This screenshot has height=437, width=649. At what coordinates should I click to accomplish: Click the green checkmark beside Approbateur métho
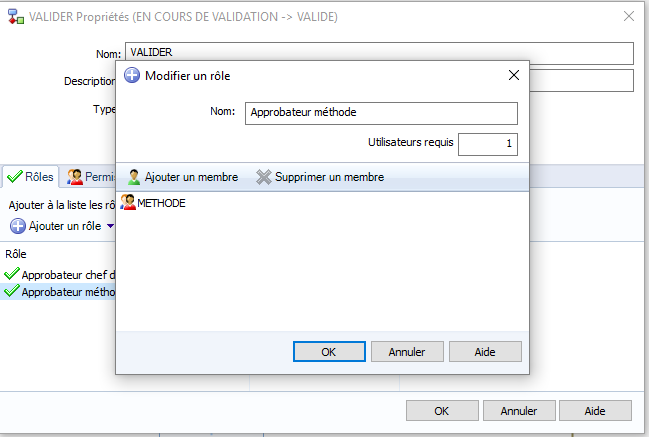click(x=12, y=291)
